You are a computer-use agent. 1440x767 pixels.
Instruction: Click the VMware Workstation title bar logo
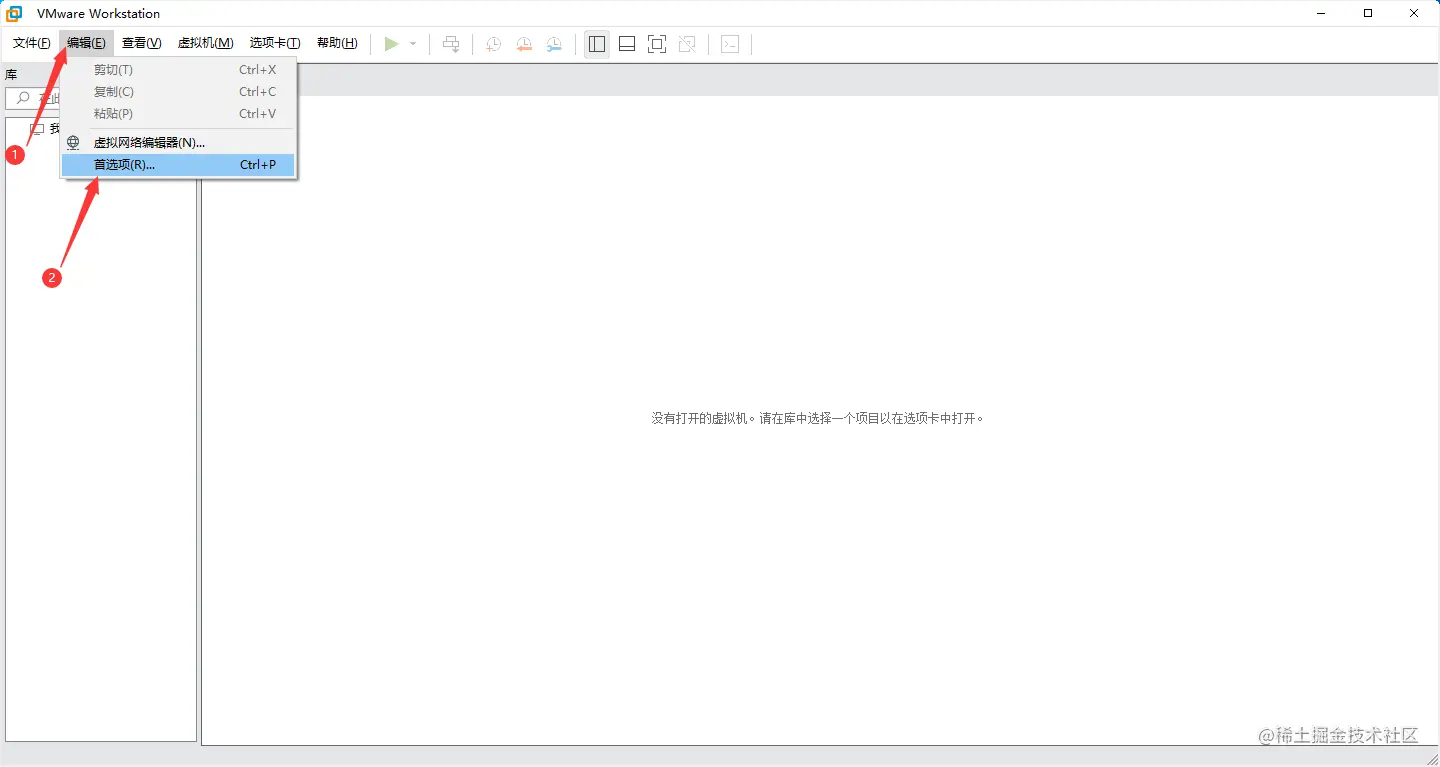coord(15,14)
